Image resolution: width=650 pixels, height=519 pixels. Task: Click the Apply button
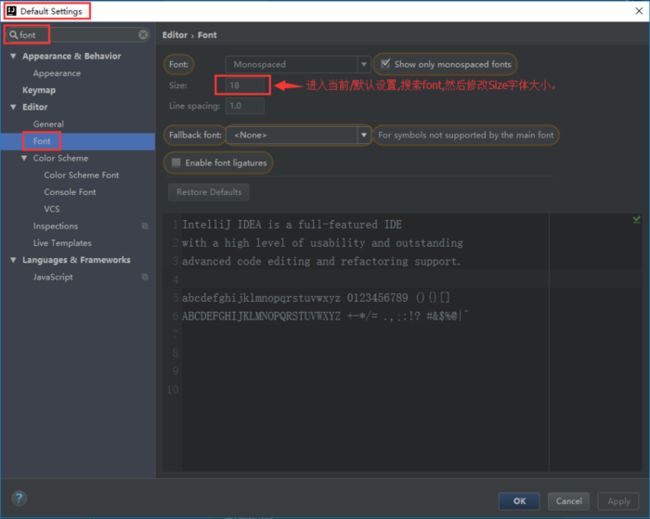point(618,501)
